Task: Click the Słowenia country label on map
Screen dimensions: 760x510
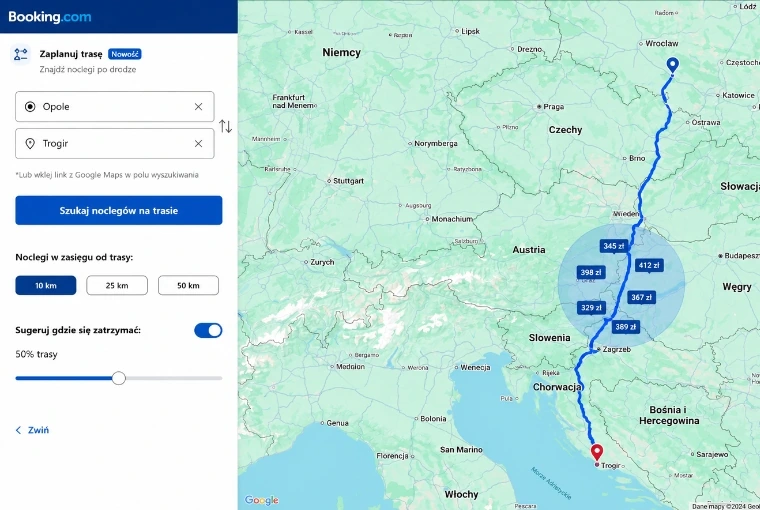Action: [549, 338]
